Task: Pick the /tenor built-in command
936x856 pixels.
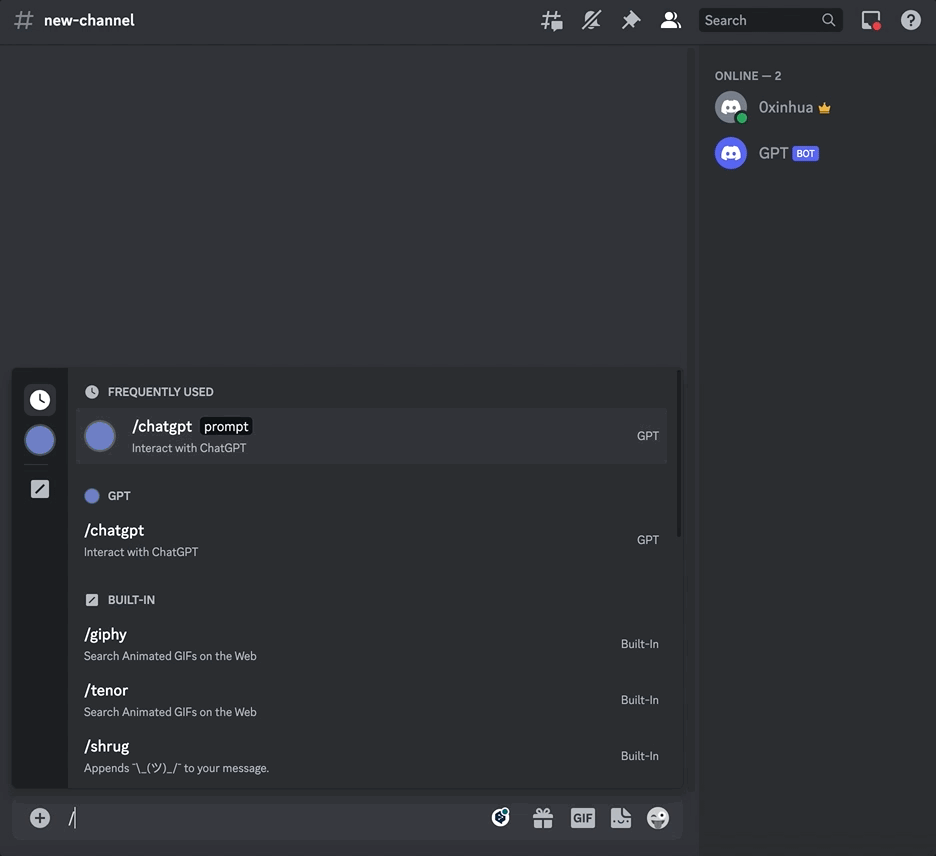Action: (371, 700)
